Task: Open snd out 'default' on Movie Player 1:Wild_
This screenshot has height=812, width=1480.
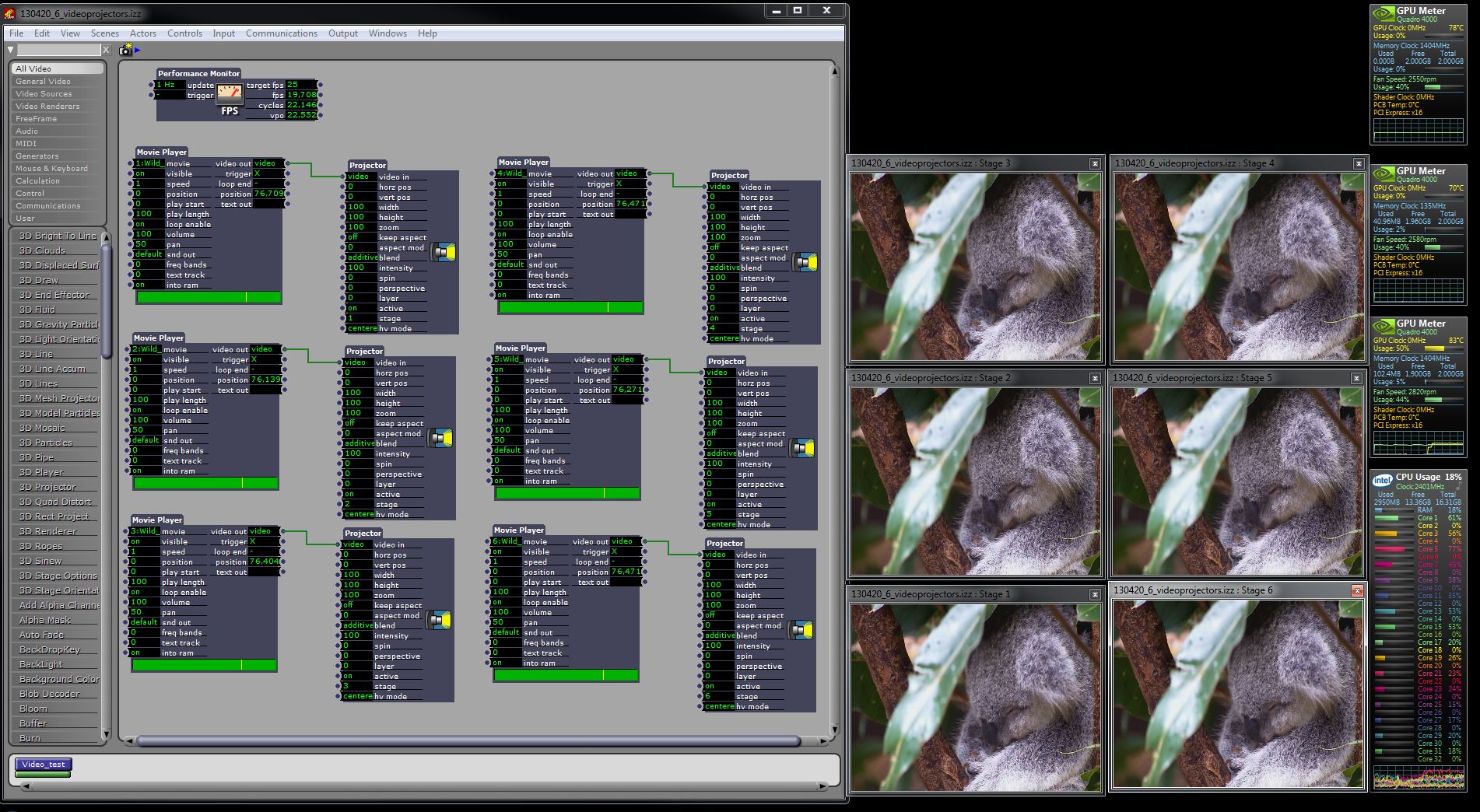Action: (x=149, y=254)
